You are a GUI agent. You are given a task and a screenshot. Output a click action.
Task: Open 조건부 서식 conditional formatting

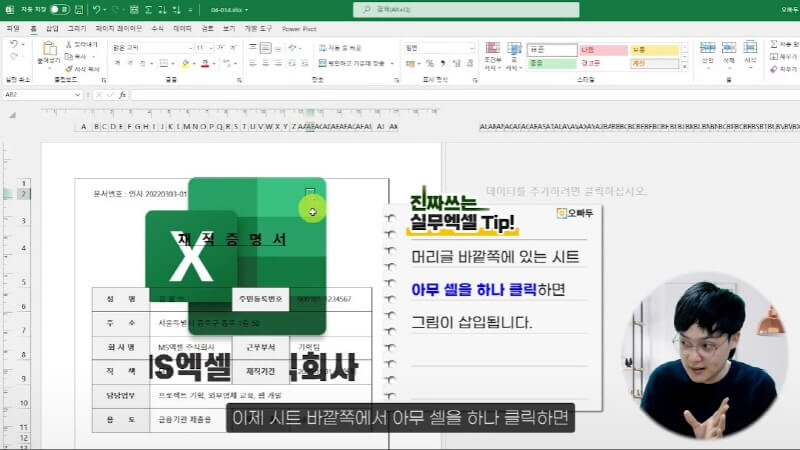pos(492,56)
